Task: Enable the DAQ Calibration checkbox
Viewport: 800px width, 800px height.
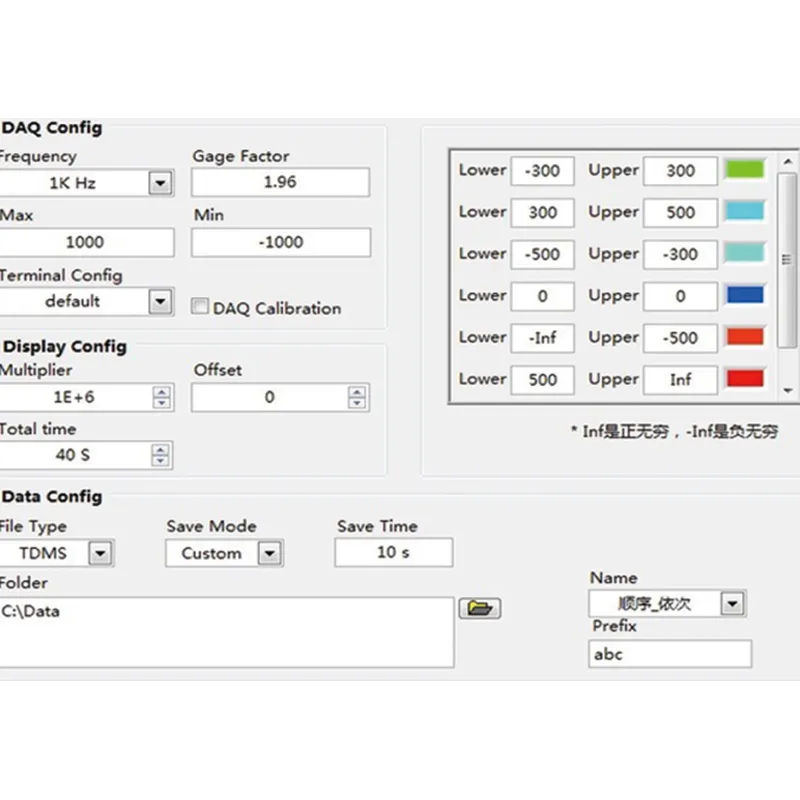Action: (x=199, y=306)
